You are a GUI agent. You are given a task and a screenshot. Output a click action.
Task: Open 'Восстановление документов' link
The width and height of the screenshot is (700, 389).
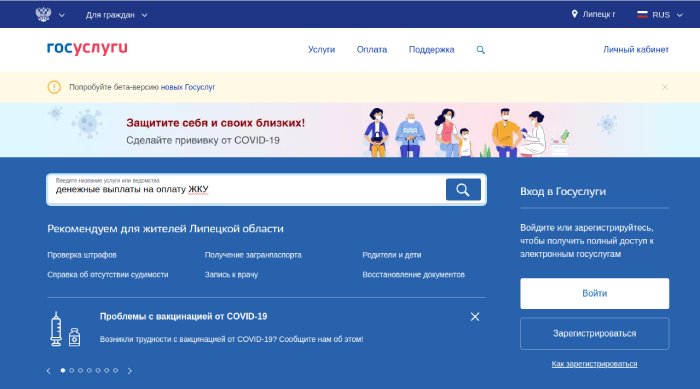coord(413,275)
